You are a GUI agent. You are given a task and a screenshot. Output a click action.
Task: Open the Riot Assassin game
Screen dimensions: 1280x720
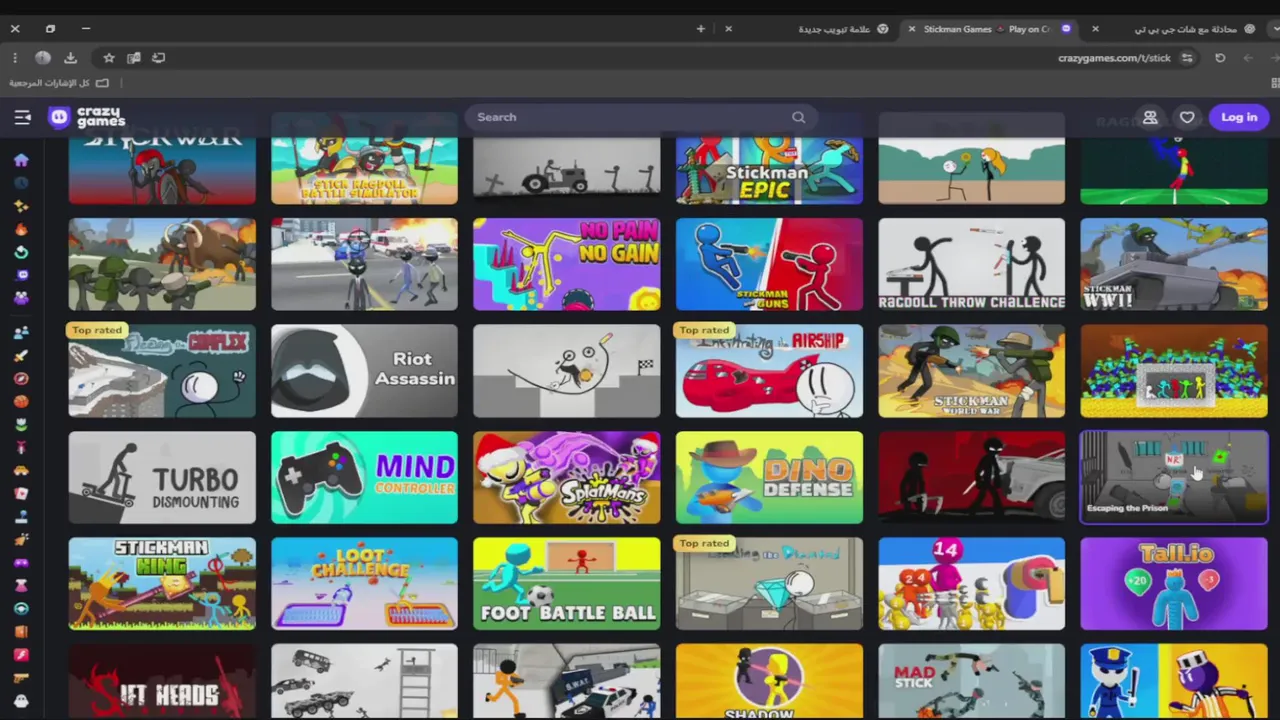pos(364,371)
